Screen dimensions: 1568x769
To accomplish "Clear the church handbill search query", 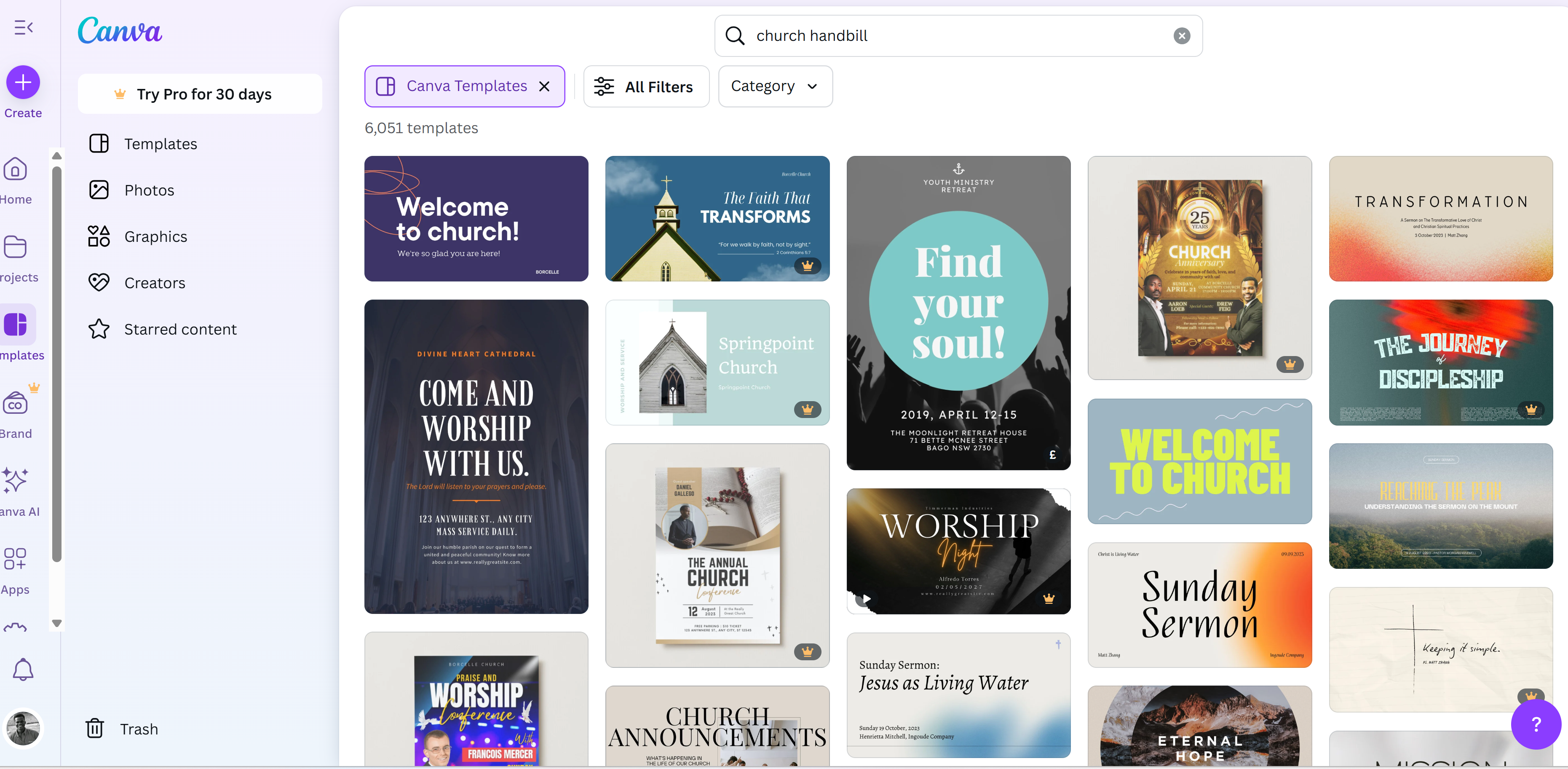I will pyautogui.click(x=1182, y=35).
